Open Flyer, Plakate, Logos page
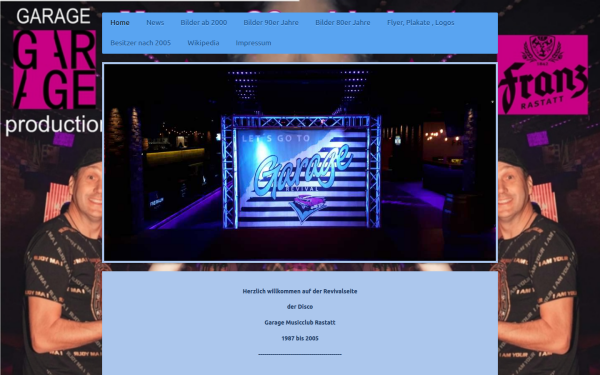This screenshot has height=375, width=600. [x=421, y=23]
